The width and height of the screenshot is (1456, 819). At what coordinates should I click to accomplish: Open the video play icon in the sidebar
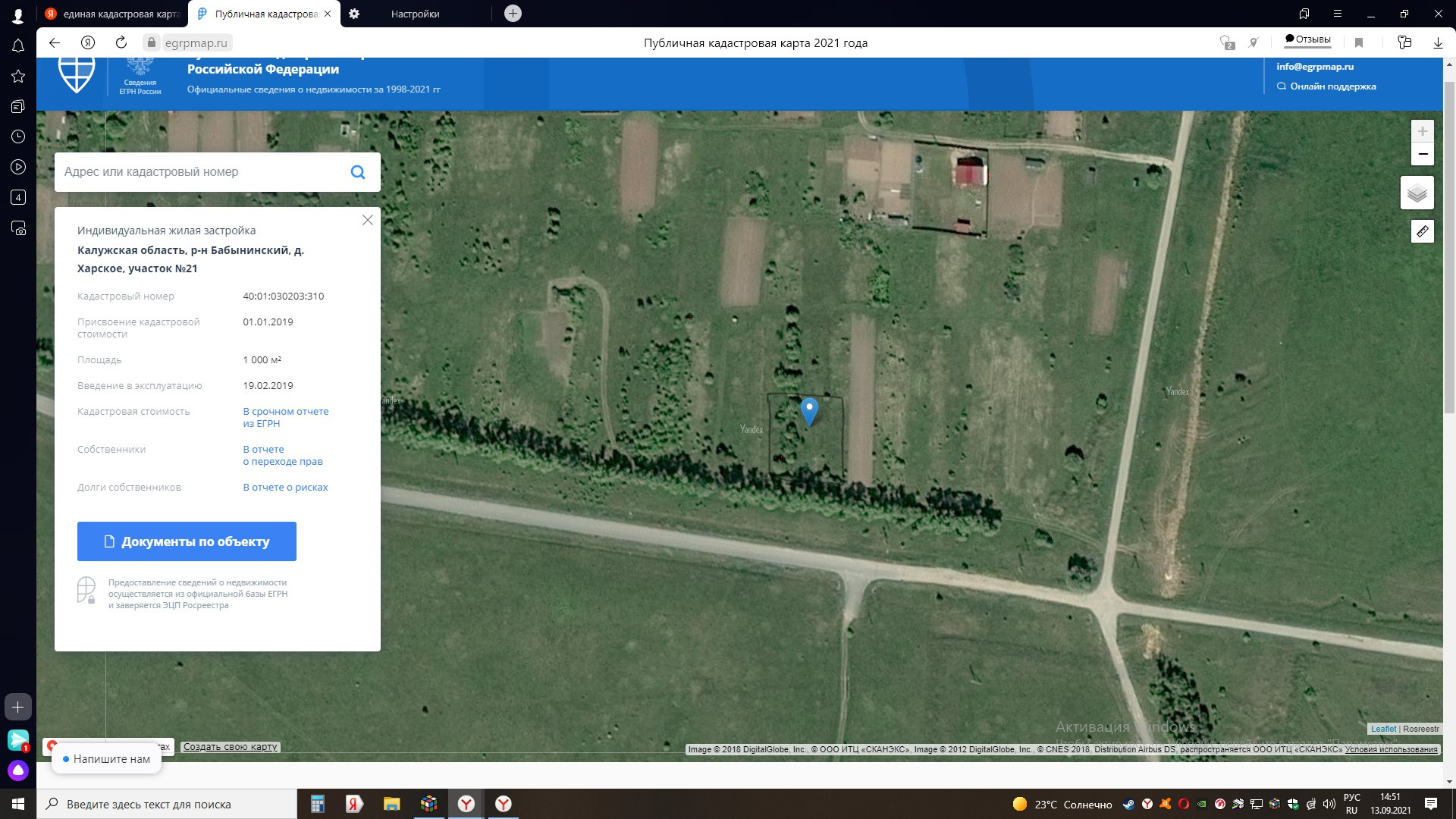[18, 167]
